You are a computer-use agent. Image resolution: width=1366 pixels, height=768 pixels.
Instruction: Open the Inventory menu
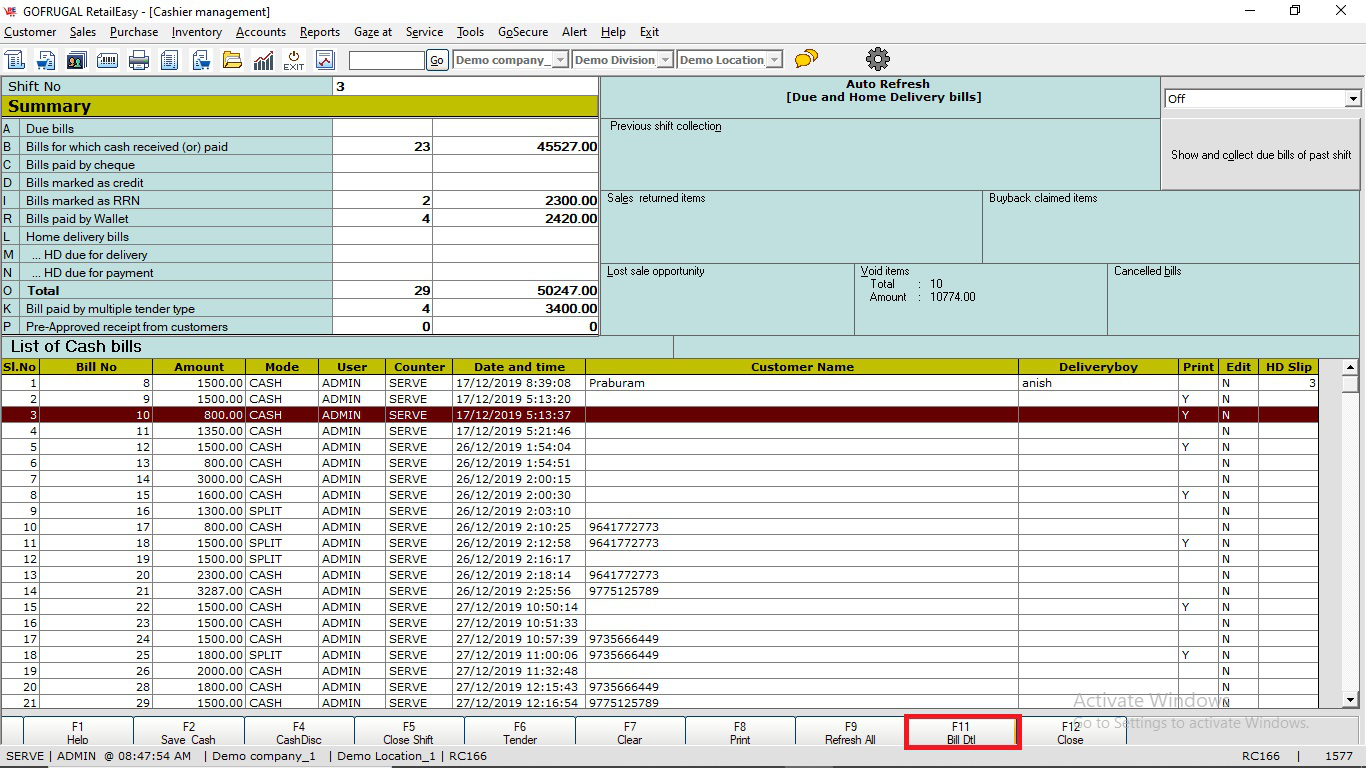pyautogui.click(x=196, y=32)
